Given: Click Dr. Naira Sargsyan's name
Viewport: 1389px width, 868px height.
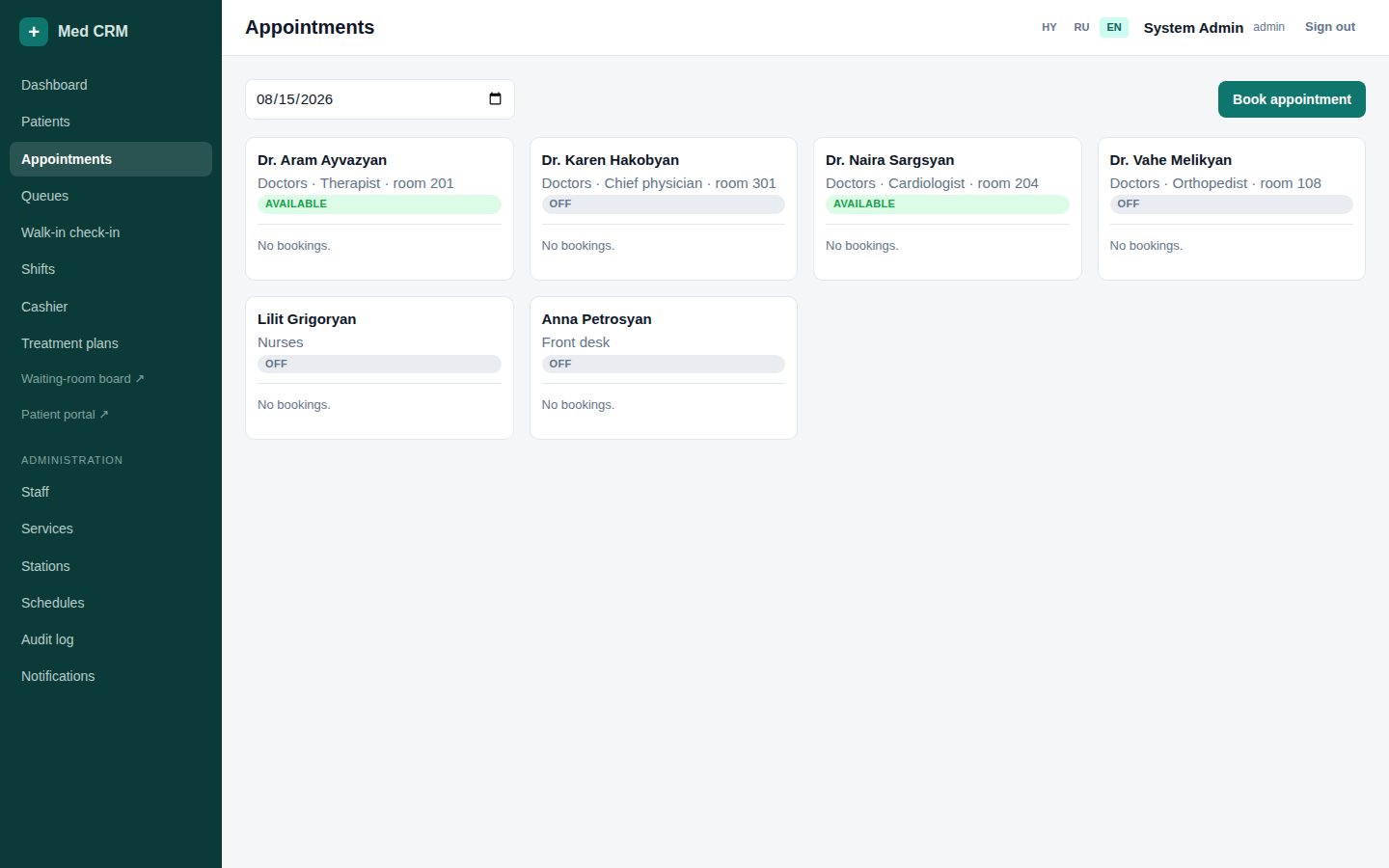Looking at the screenshot, I should 890,160.
